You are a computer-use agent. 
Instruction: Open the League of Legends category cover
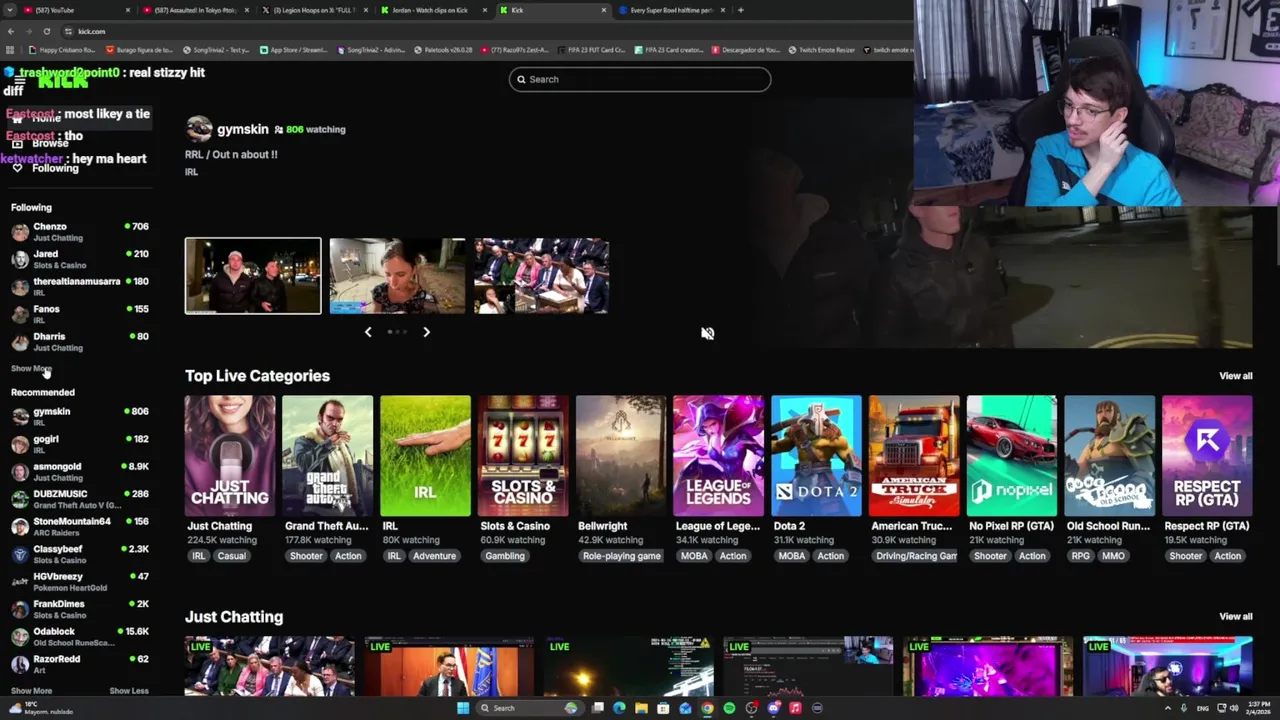pos(718,456)
